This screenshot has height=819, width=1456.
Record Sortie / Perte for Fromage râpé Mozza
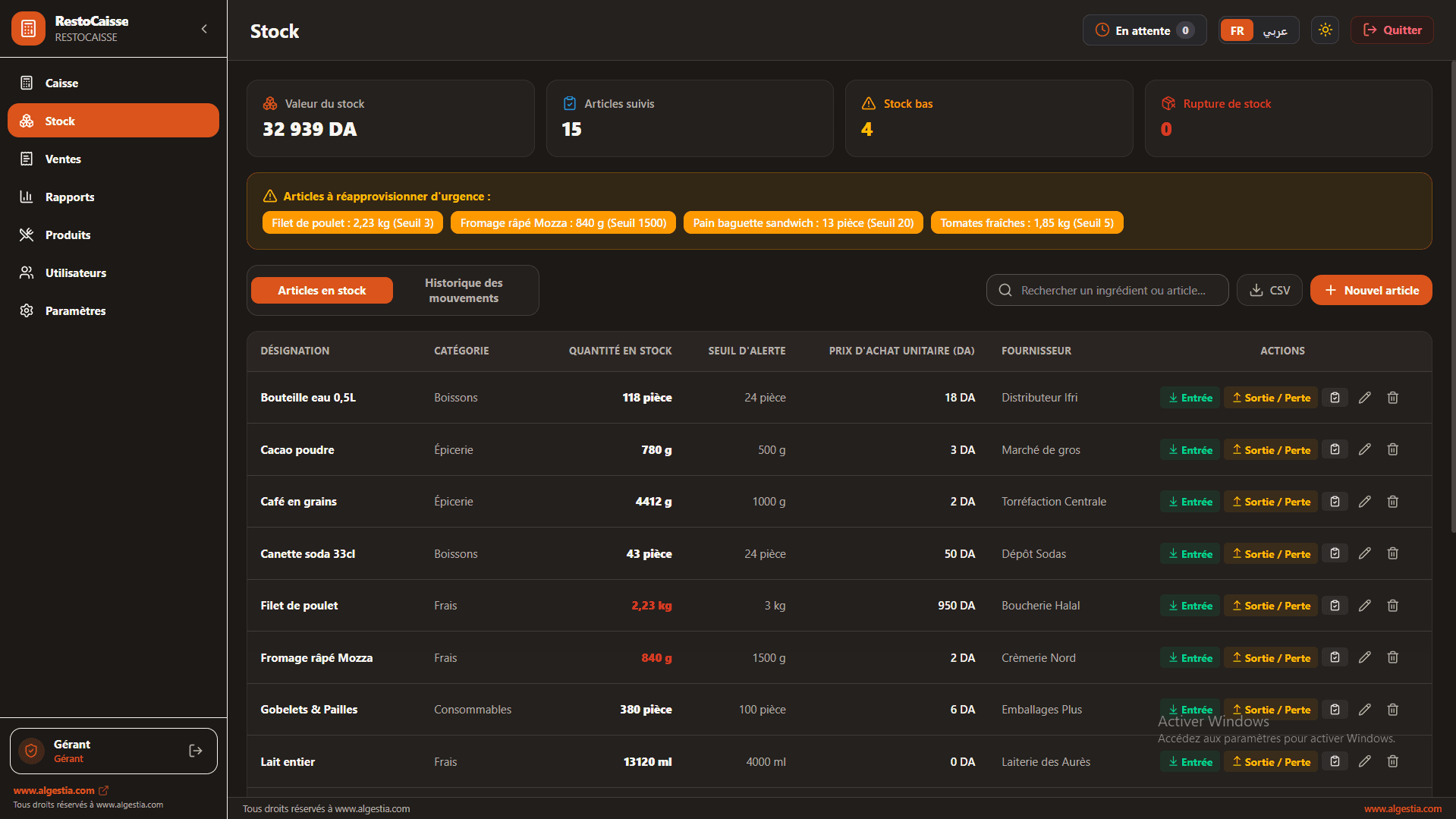coord(1271,658)
